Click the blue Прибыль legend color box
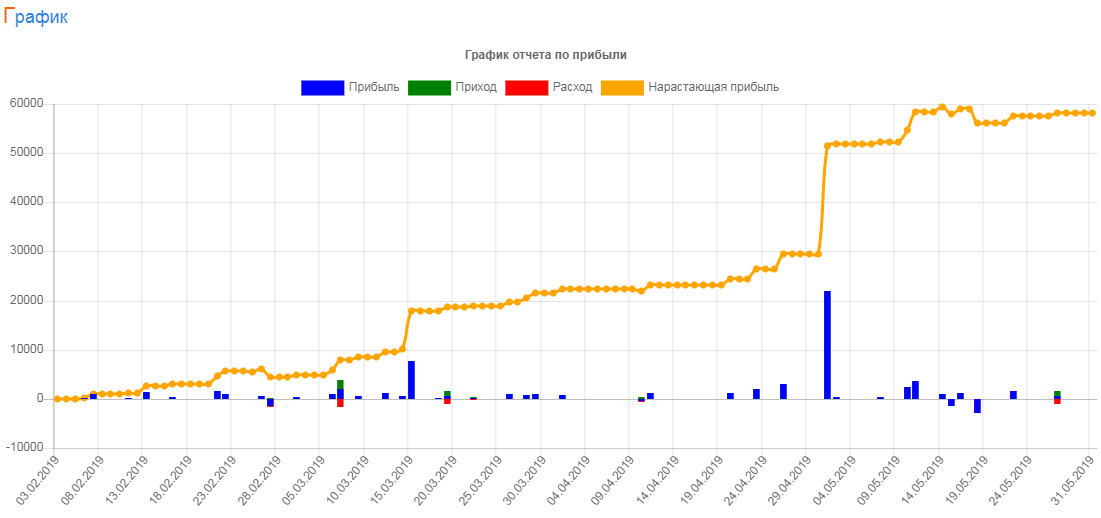The image size is (1101, 518). coord(321,88)
